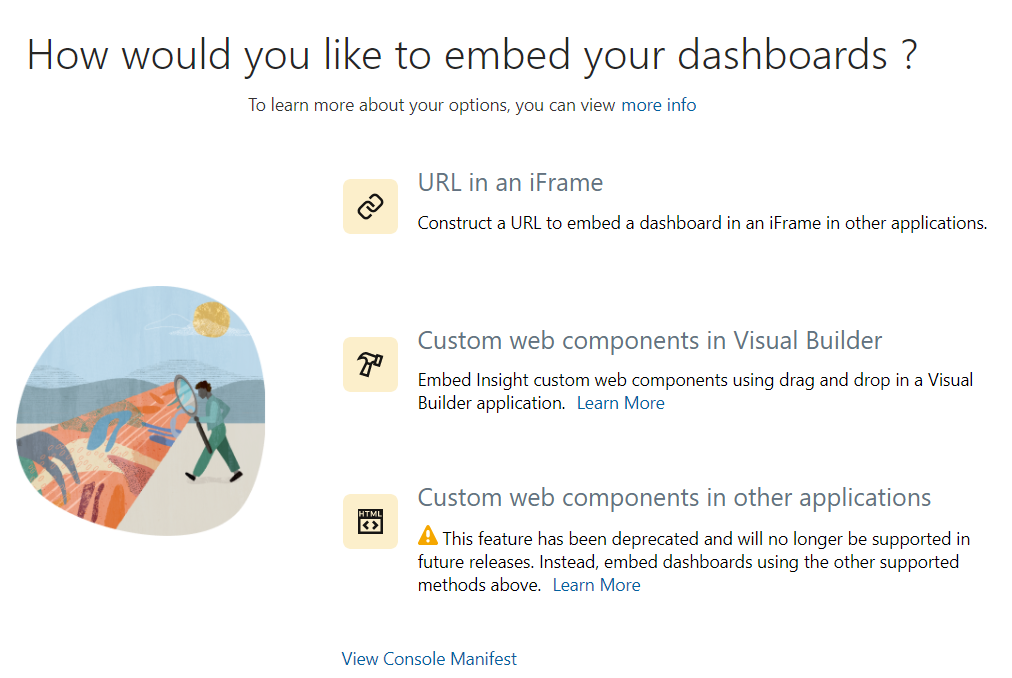Pick the deprecated custom web components icon
The width and height of the screenshot is (1012, 678).
(370, 521)
